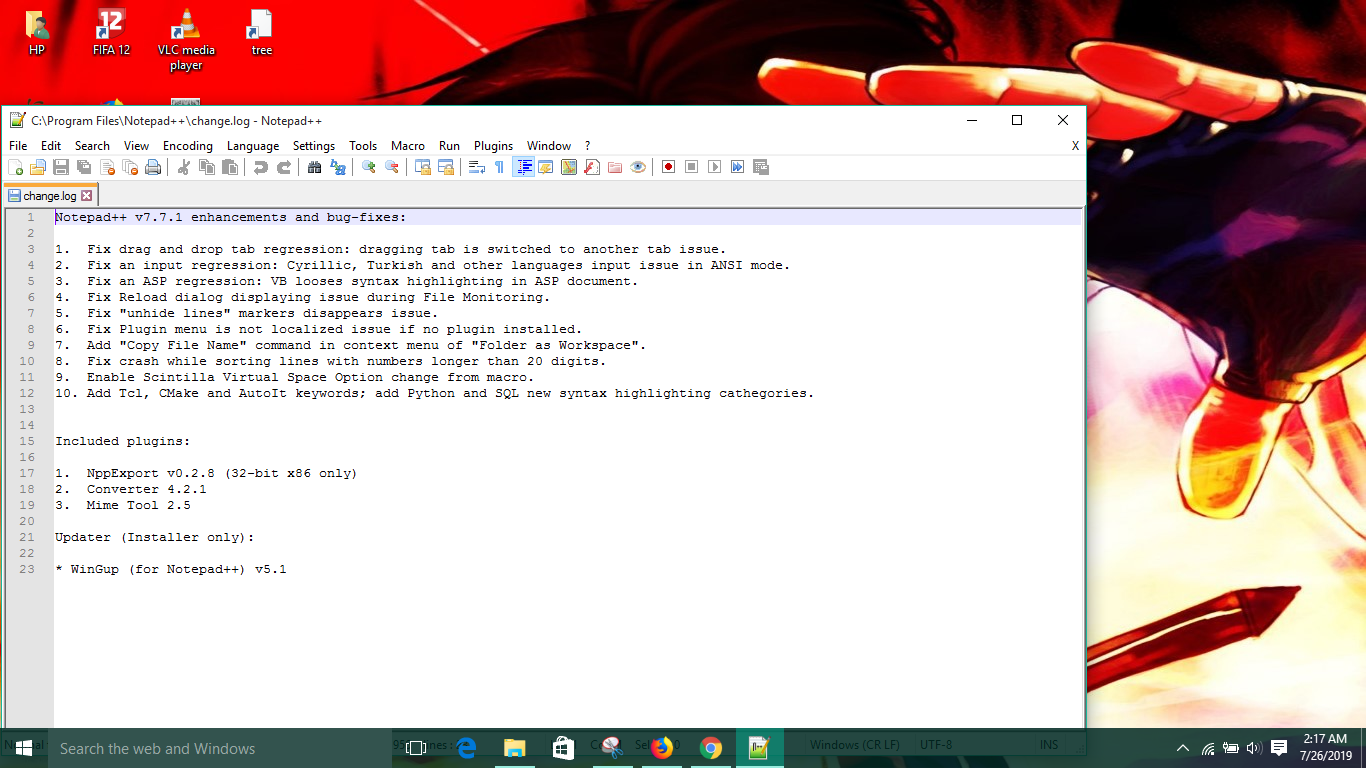Click the Cut scissors icon
The image size is (1366, 768).
point(183,167)
